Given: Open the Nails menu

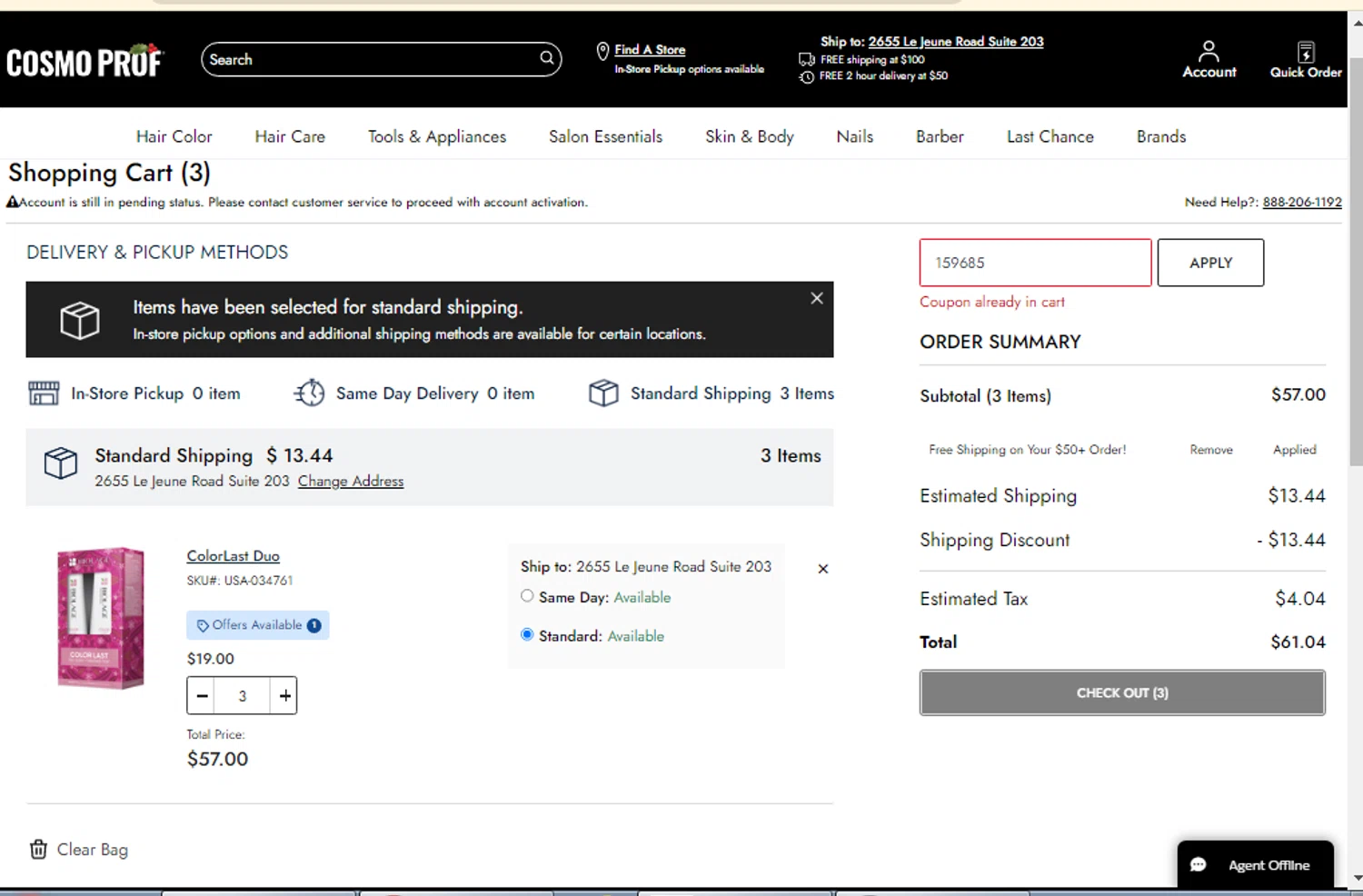Looking at the screenshot, I should tap(855, 136).
